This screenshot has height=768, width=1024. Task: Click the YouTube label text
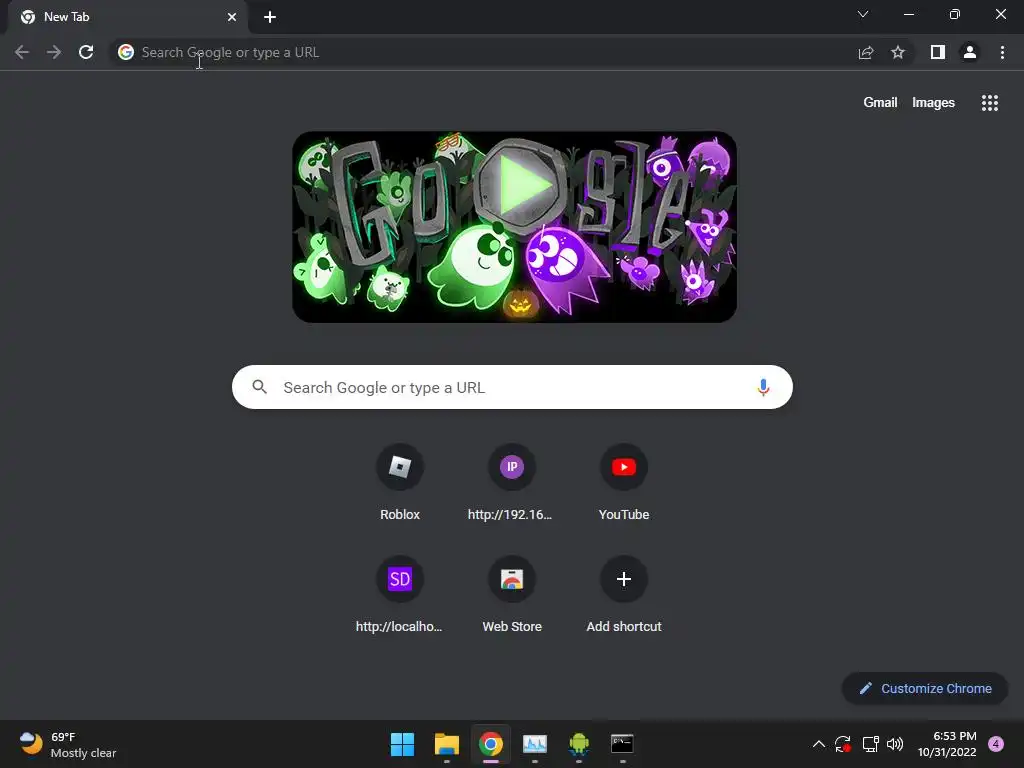[624, 515]
